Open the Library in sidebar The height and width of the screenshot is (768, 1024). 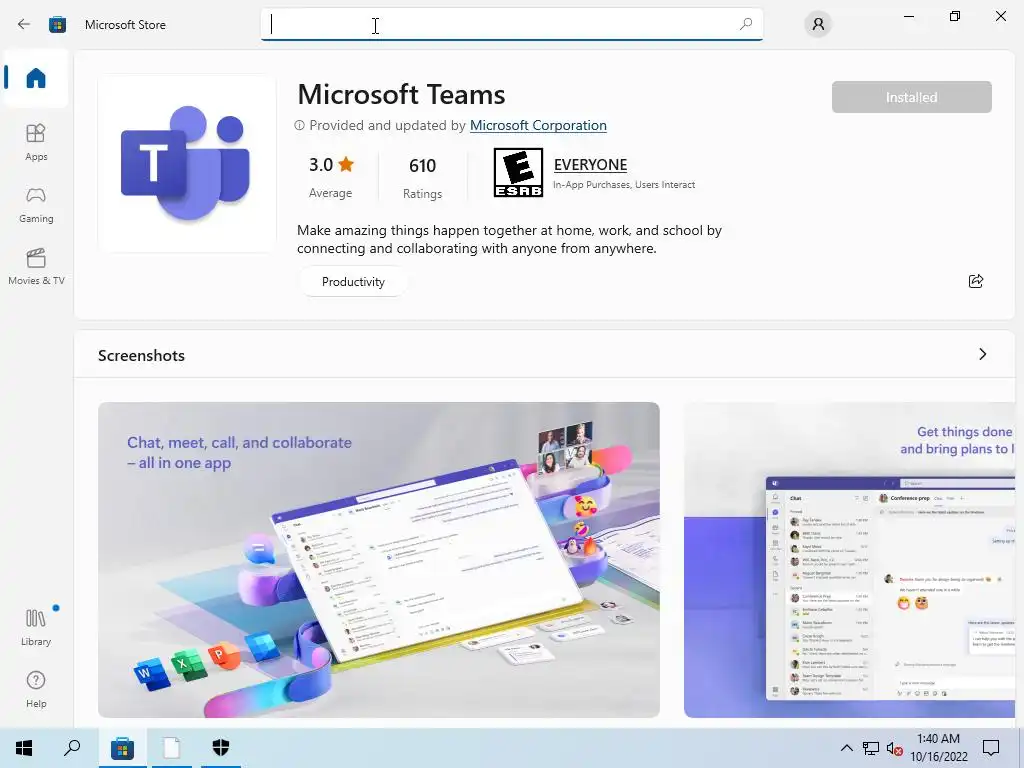coord(36,627)
